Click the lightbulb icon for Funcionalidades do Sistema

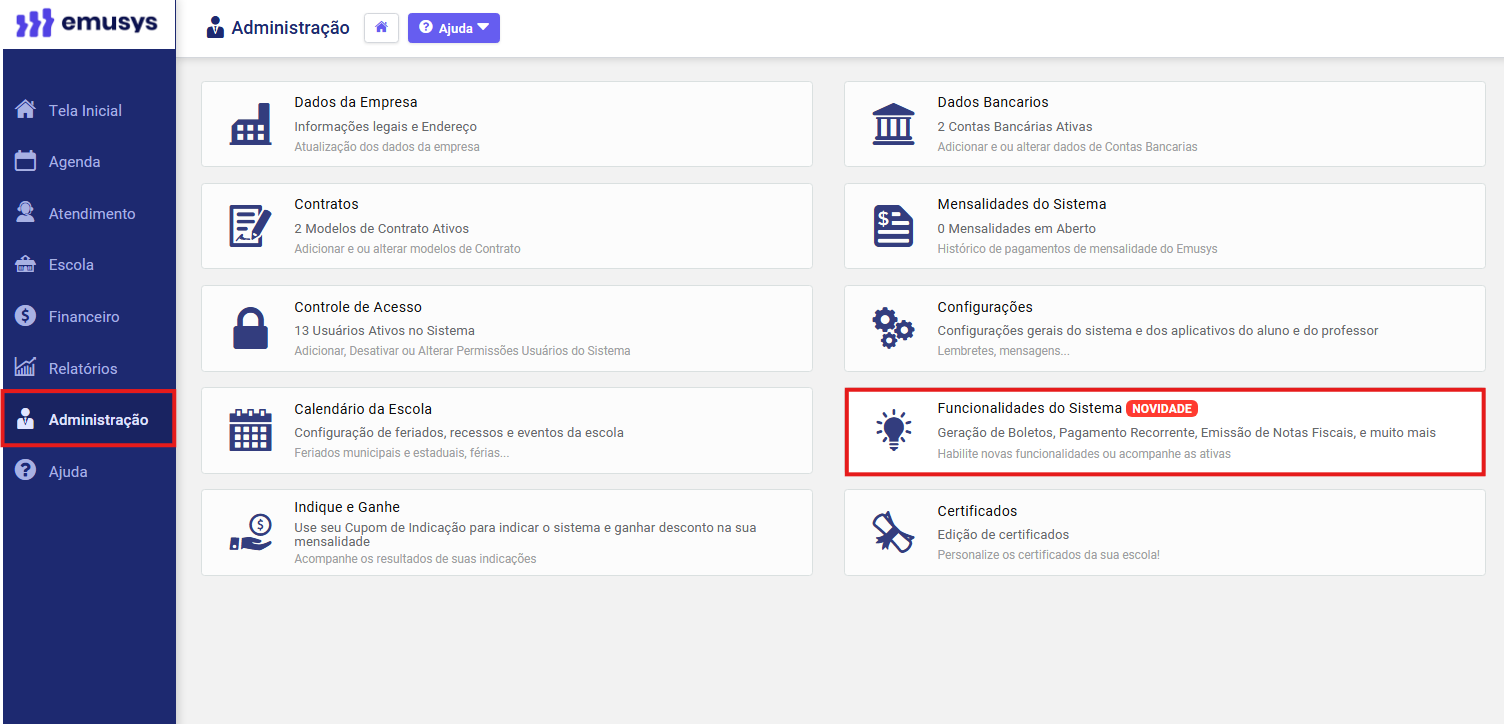click(x=893, y=430)
